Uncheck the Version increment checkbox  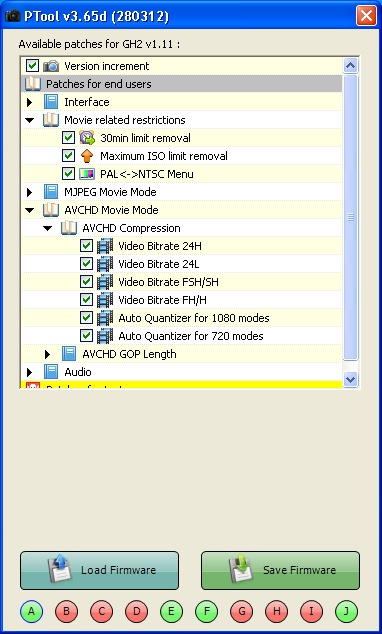(32, 66)
